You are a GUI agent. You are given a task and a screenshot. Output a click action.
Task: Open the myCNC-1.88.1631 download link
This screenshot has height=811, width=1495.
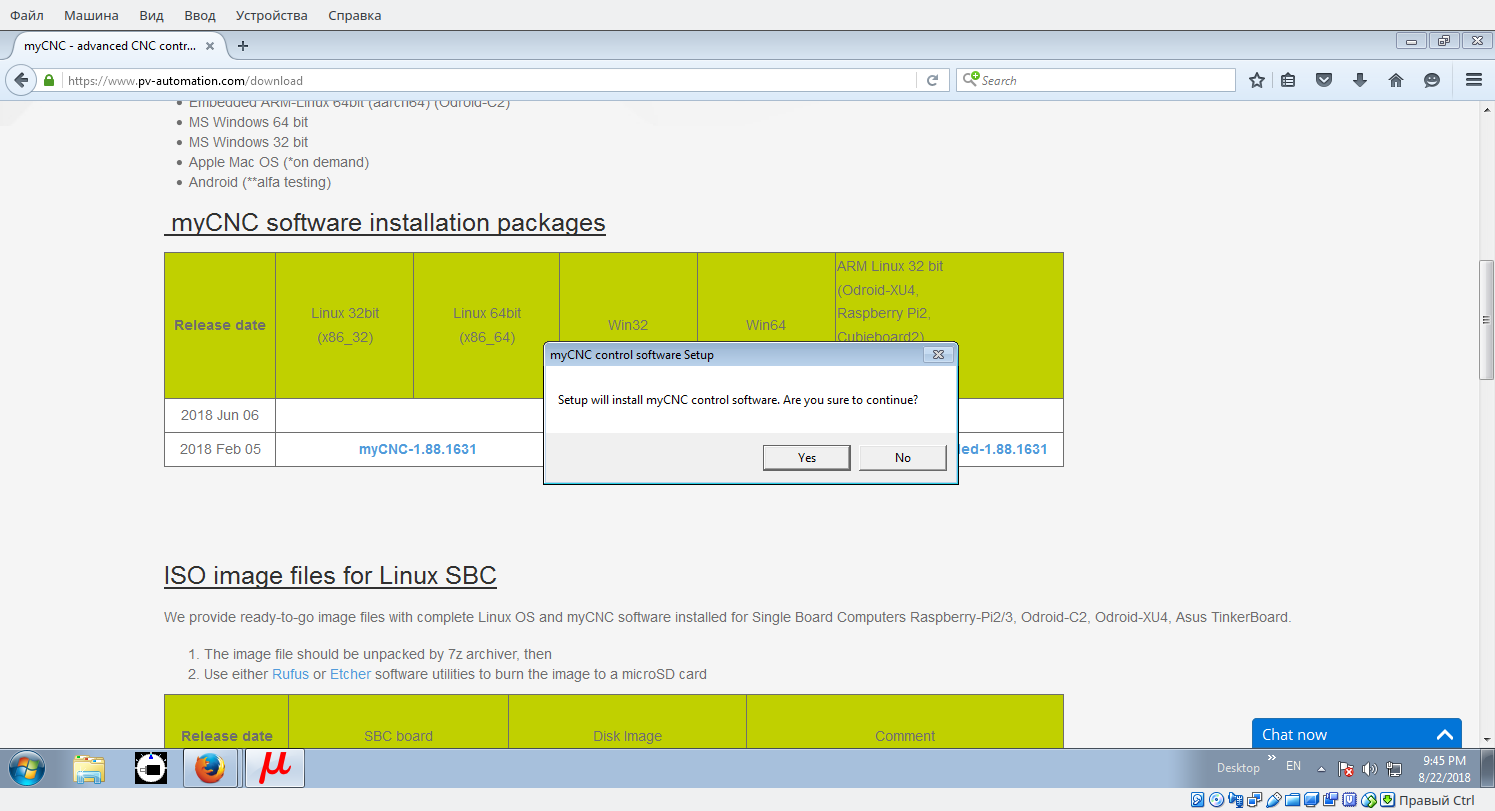(417, 449)
